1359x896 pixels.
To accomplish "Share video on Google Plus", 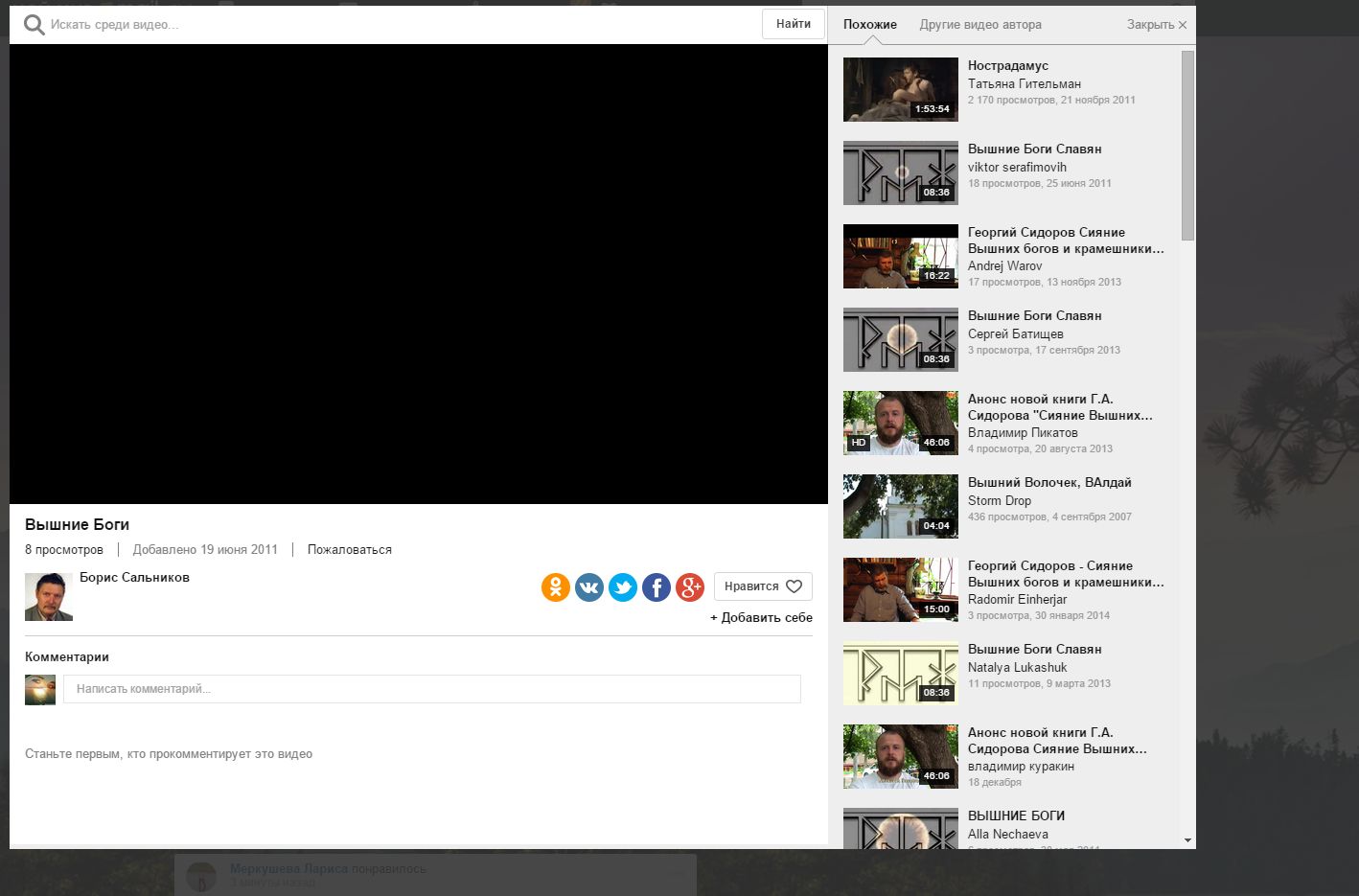I will point(690,586).
